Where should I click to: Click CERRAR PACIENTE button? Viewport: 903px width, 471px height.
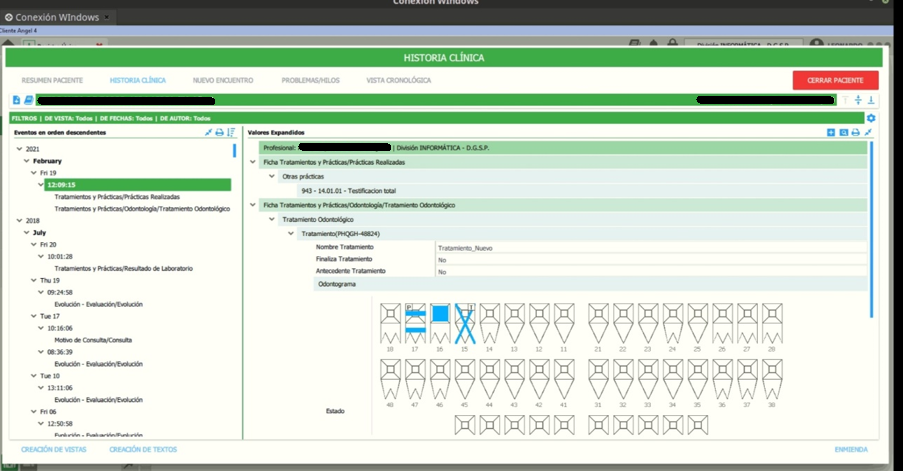pos(836,80)
